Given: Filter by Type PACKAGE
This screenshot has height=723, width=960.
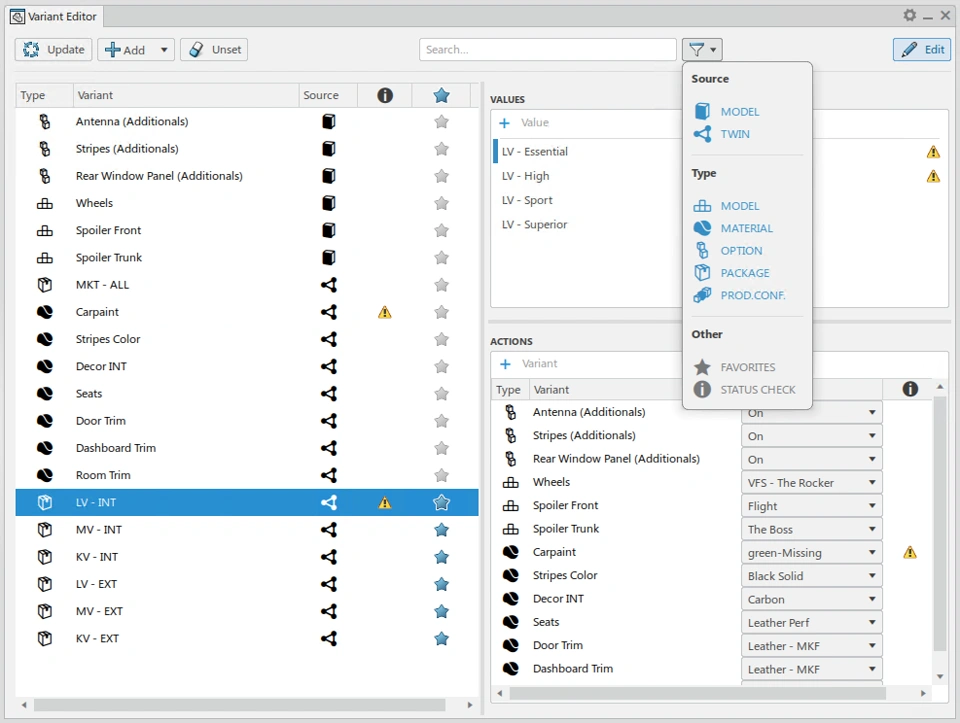Looking at the screenshot, I should (732, 273).
